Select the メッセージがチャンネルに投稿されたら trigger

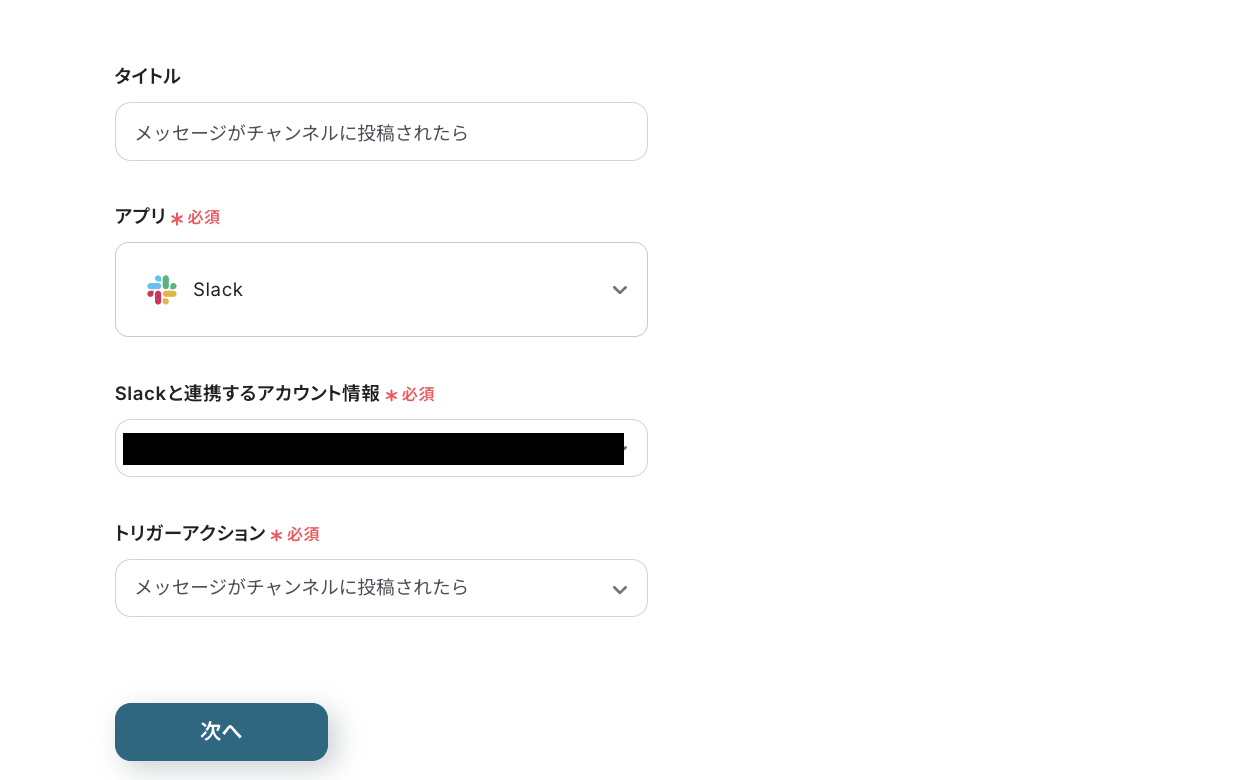click(x=300, y=588)
